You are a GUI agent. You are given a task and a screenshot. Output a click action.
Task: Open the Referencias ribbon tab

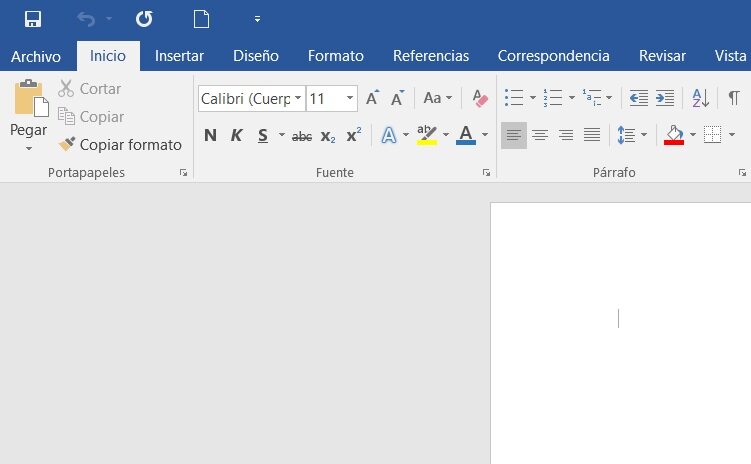(431, 56)
